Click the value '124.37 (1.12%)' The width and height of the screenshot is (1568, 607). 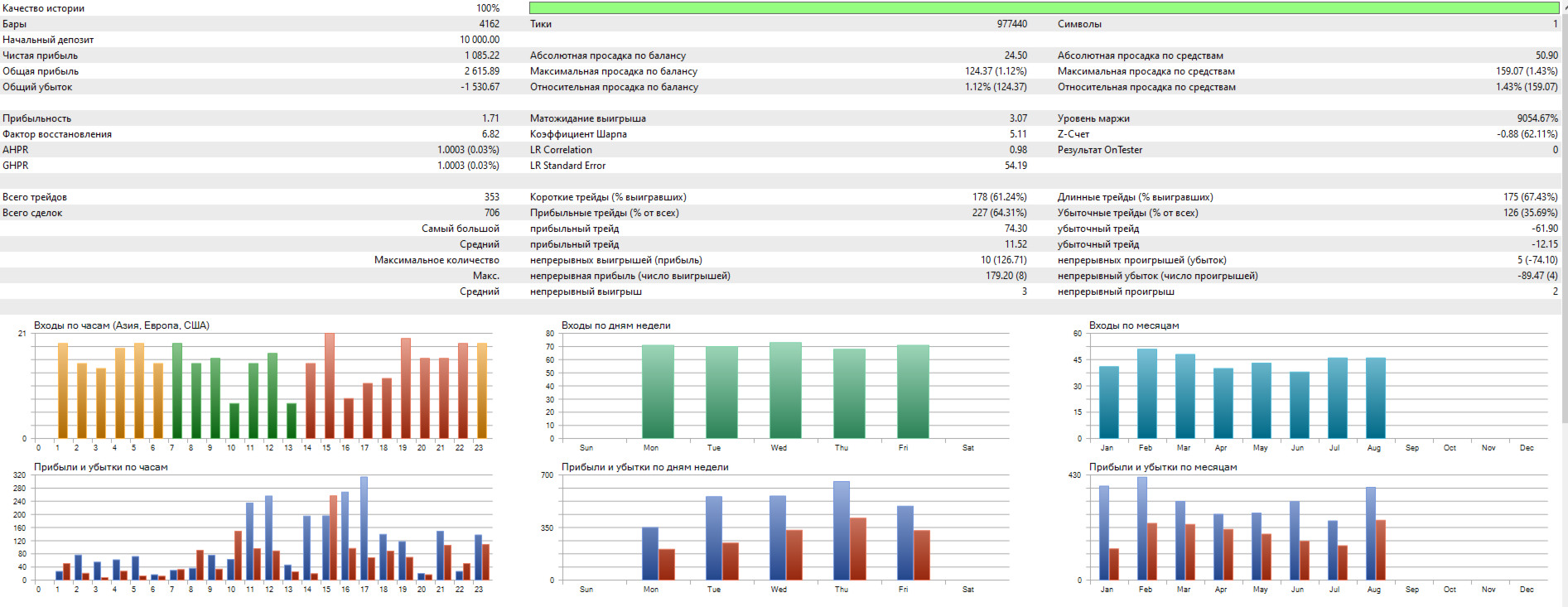[996, 71]
